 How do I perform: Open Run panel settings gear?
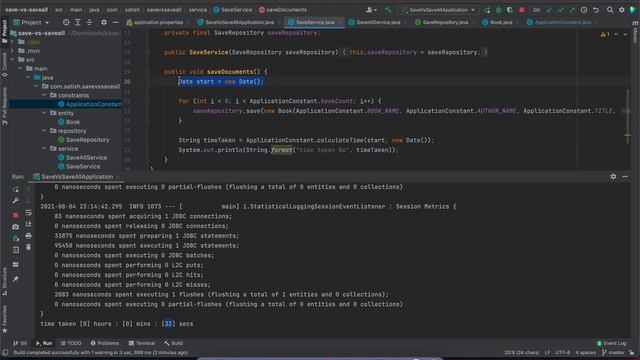tap(613, 177)
